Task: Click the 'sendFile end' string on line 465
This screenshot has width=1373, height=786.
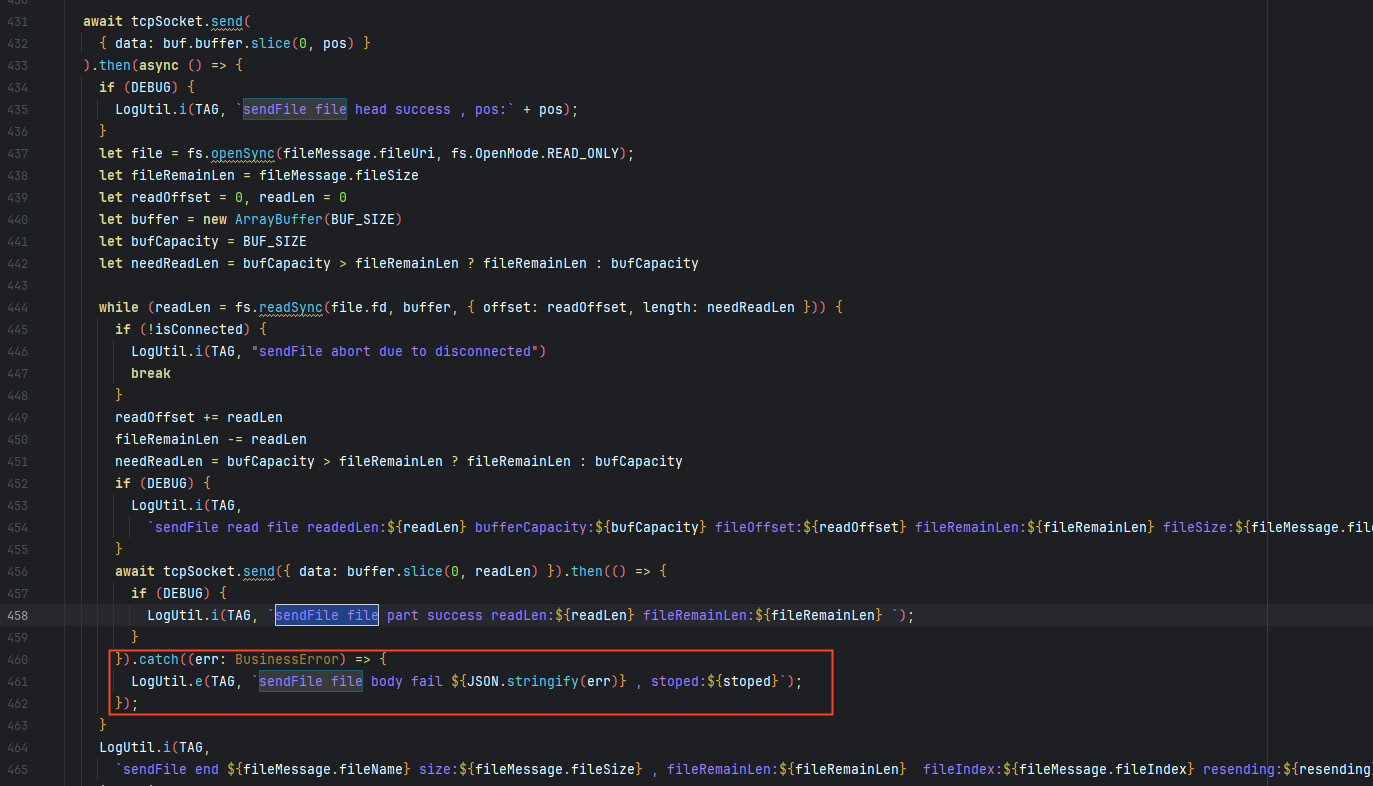Action: coord(170,770)
